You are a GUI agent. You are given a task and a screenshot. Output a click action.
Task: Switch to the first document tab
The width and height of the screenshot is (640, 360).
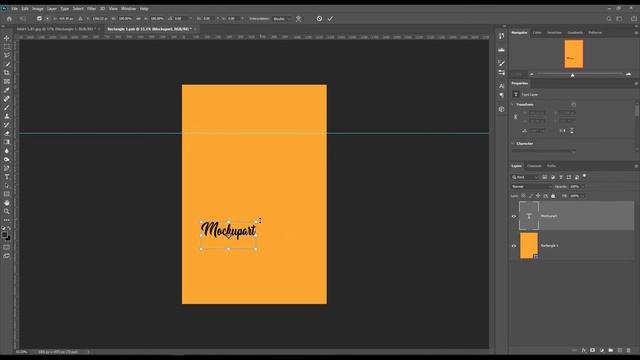tap(56, 29)
